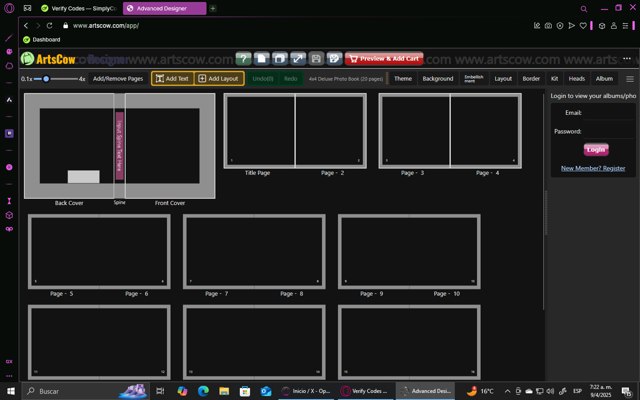Open the Album tab
The image size is (640, 400).
[604, 79]
